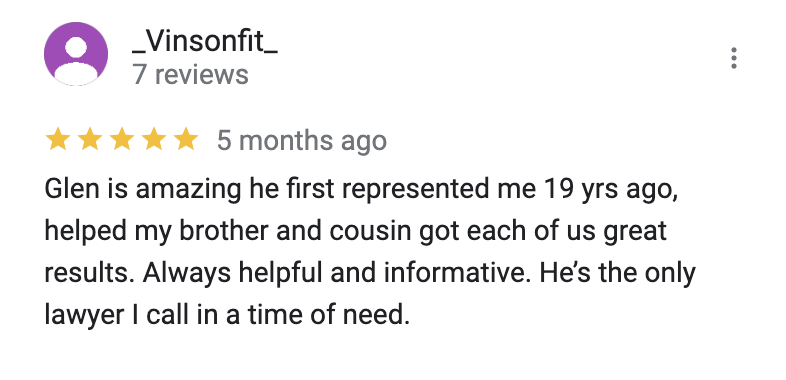Click the fifth yellow rating star

click(186, 139)
